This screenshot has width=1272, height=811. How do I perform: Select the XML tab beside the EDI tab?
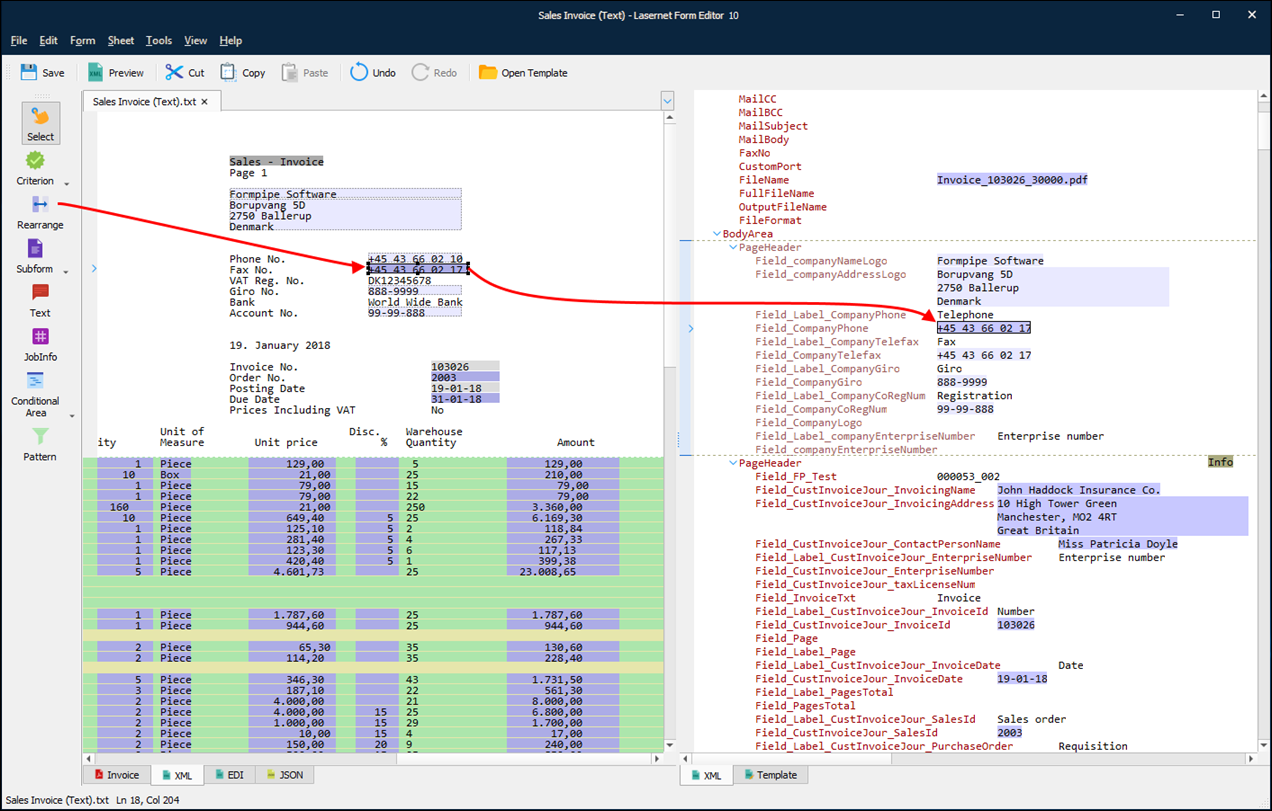[177, 775]
